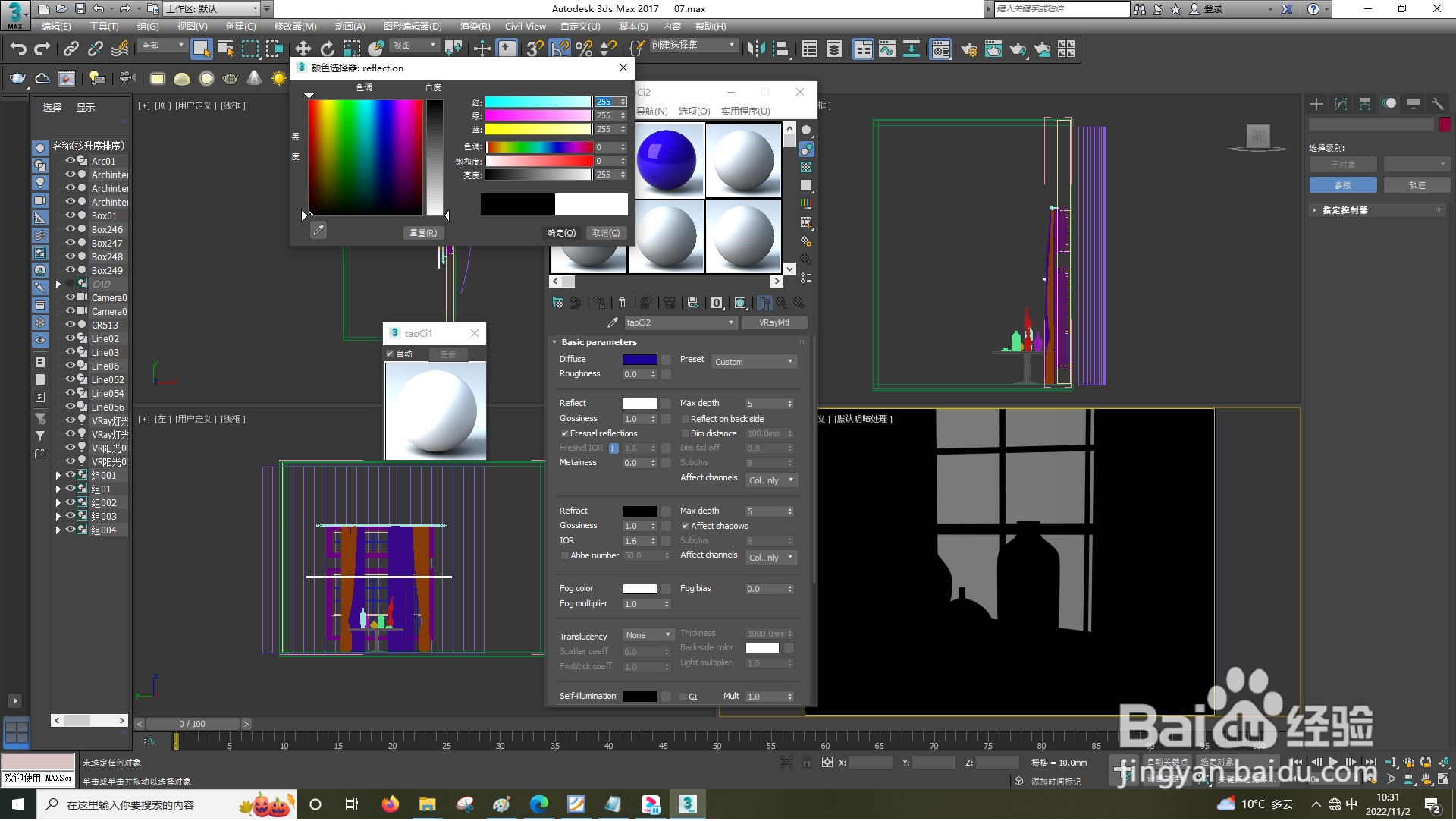Viewport: 1456px width, 821px height.
Task: Open the taoCi2 material name dropdown
Action: point(680,323)
